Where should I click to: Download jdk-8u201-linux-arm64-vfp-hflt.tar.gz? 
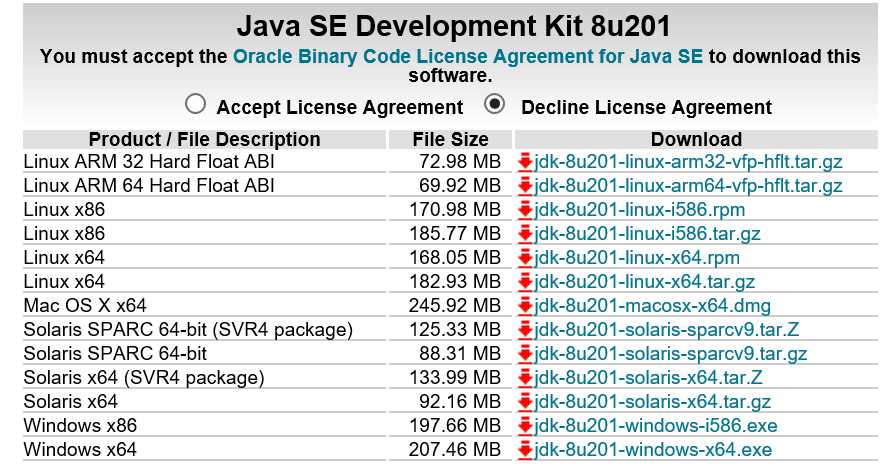pos(688,186)
